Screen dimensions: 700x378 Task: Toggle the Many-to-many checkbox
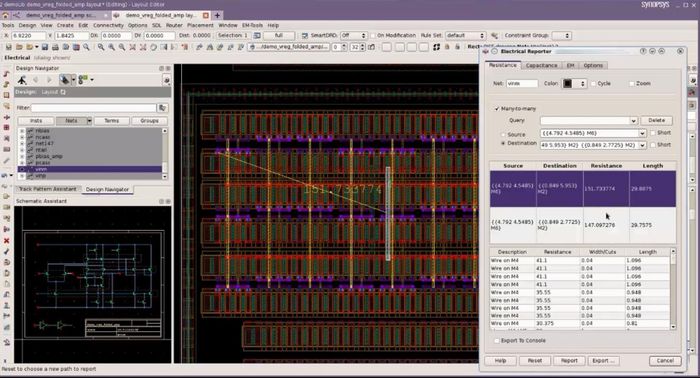pos(497,108)
